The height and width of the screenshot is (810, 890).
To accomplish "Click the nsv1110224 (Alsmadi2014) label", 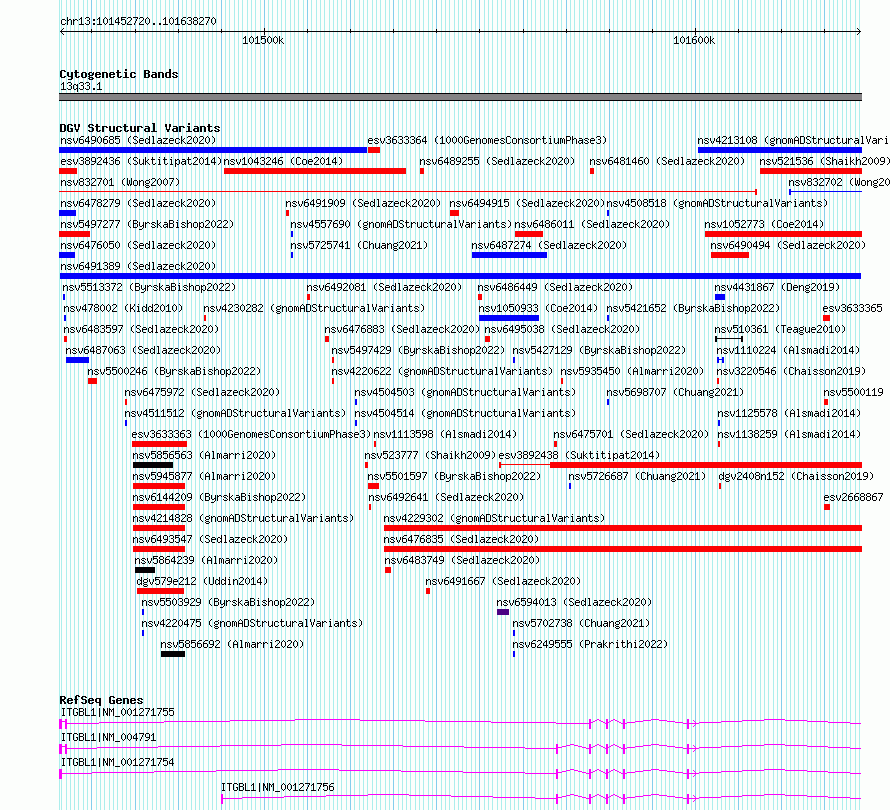I will coord(788,350).
